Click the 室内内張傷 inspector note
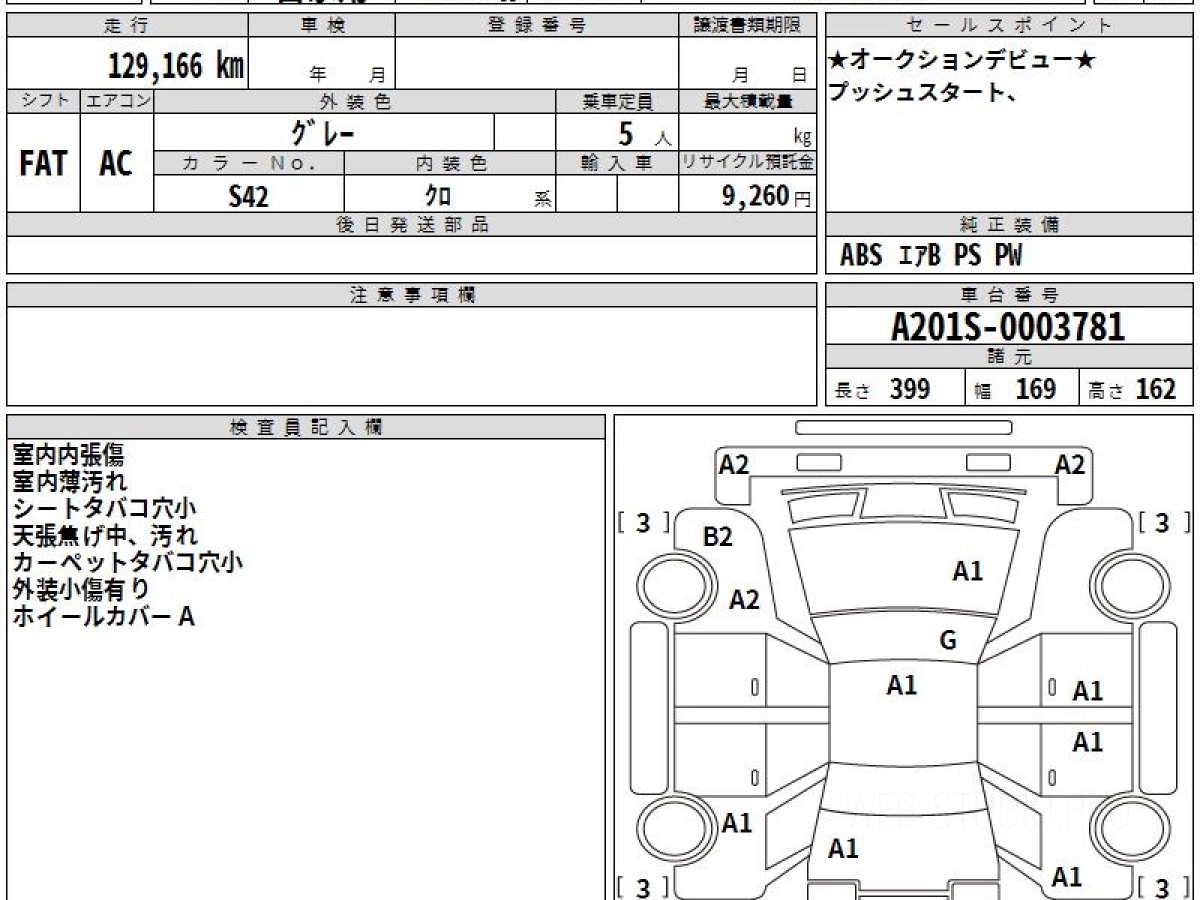The width and height of the screenshot is (1200, 900). 68,455
